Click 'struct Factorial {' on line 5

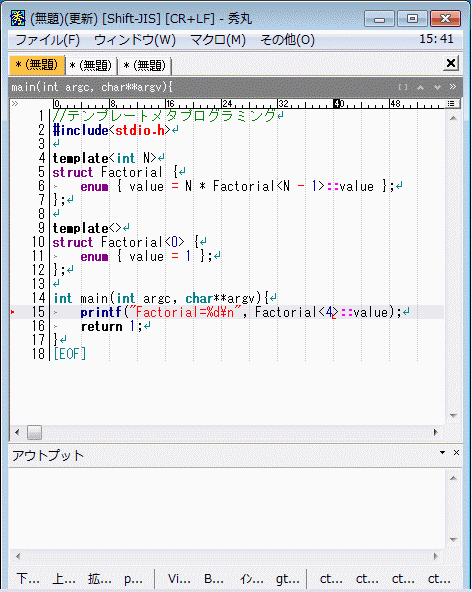115,172
